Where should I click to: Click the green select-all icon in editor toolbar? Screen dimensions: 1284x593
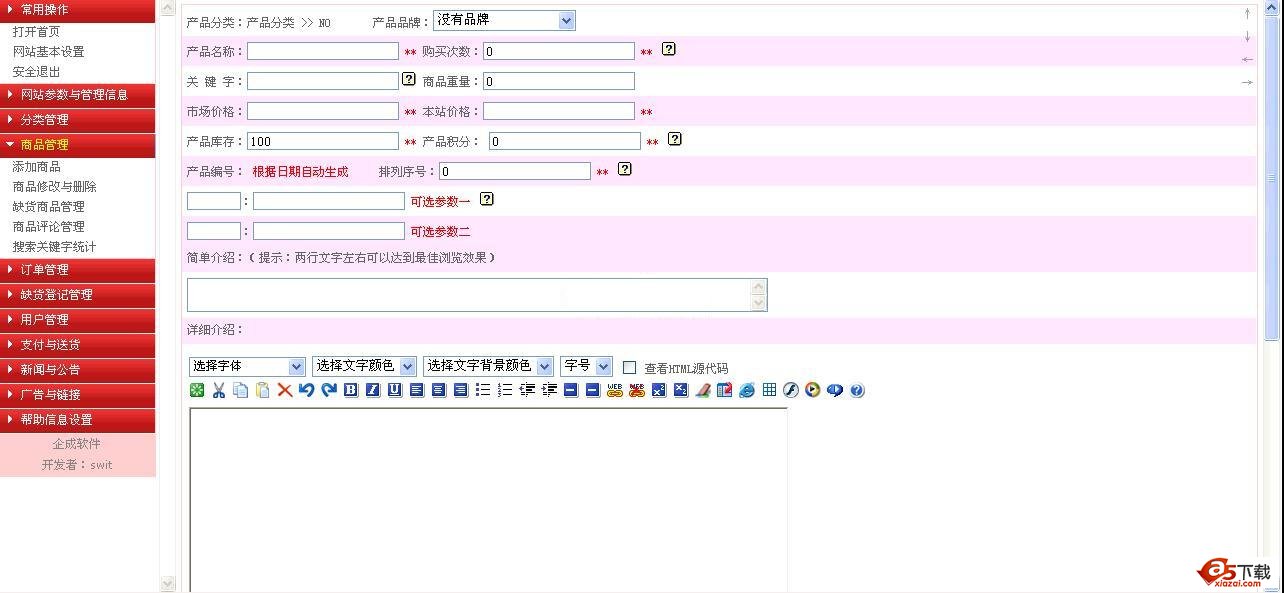point(197,390)
